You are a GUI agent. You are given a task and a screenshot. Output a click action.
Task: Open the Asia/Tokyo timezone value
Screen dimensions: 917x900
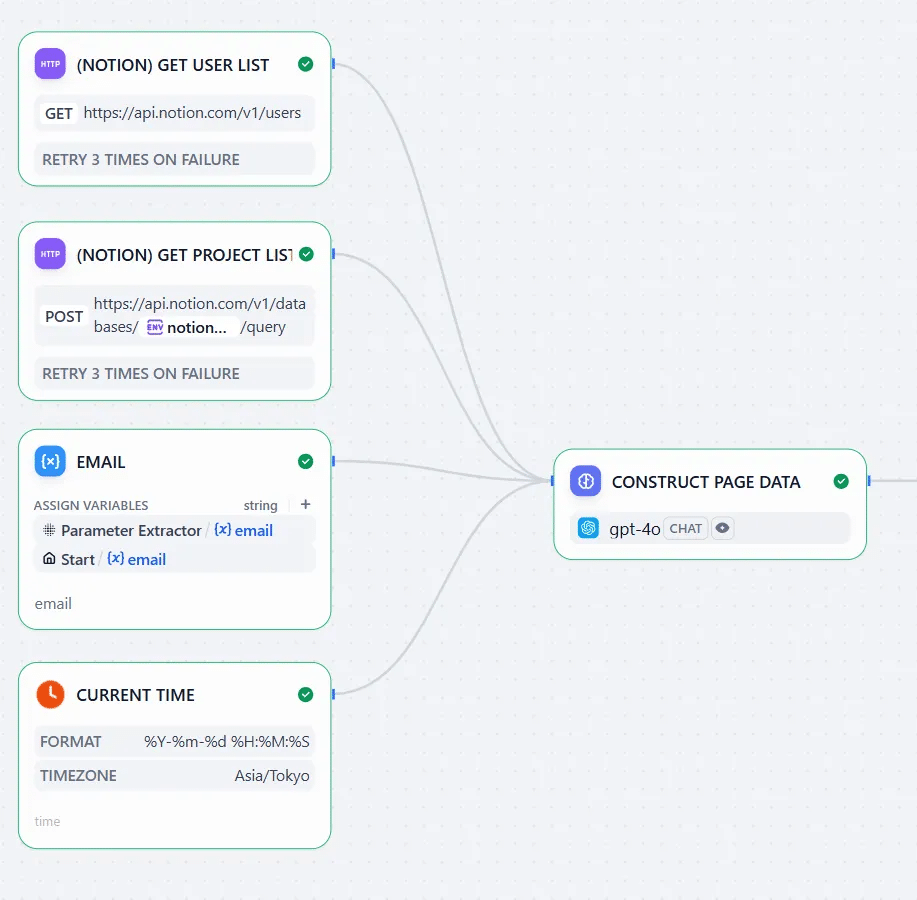coord(272,776)
